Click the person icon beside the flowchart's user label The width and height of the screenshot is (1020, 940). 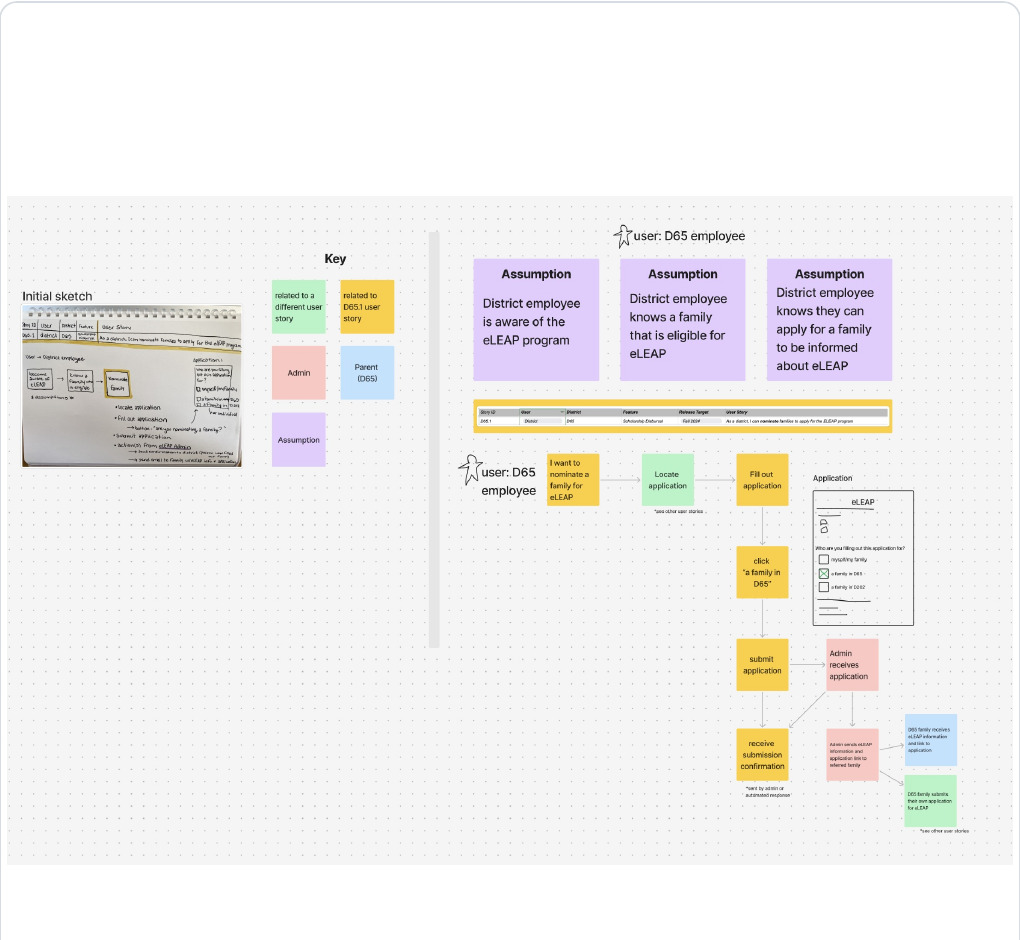(x=469, y=470)
